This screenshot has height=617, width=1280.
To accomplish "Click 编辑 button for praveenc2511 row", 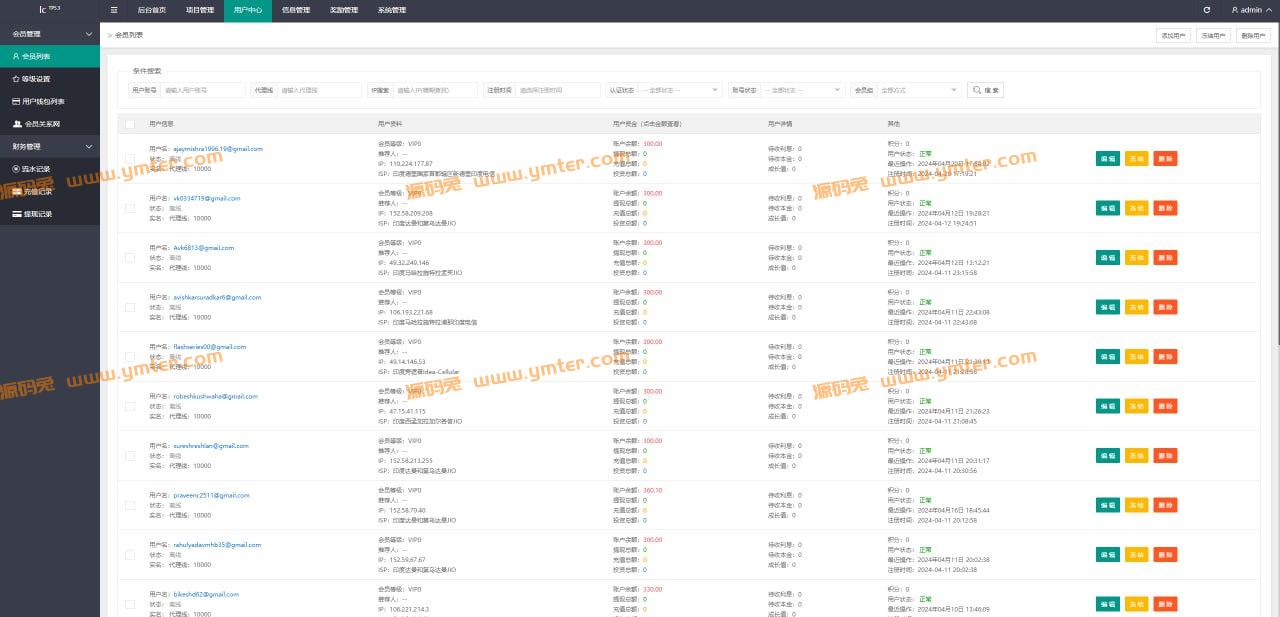I will pos(1108,505).
